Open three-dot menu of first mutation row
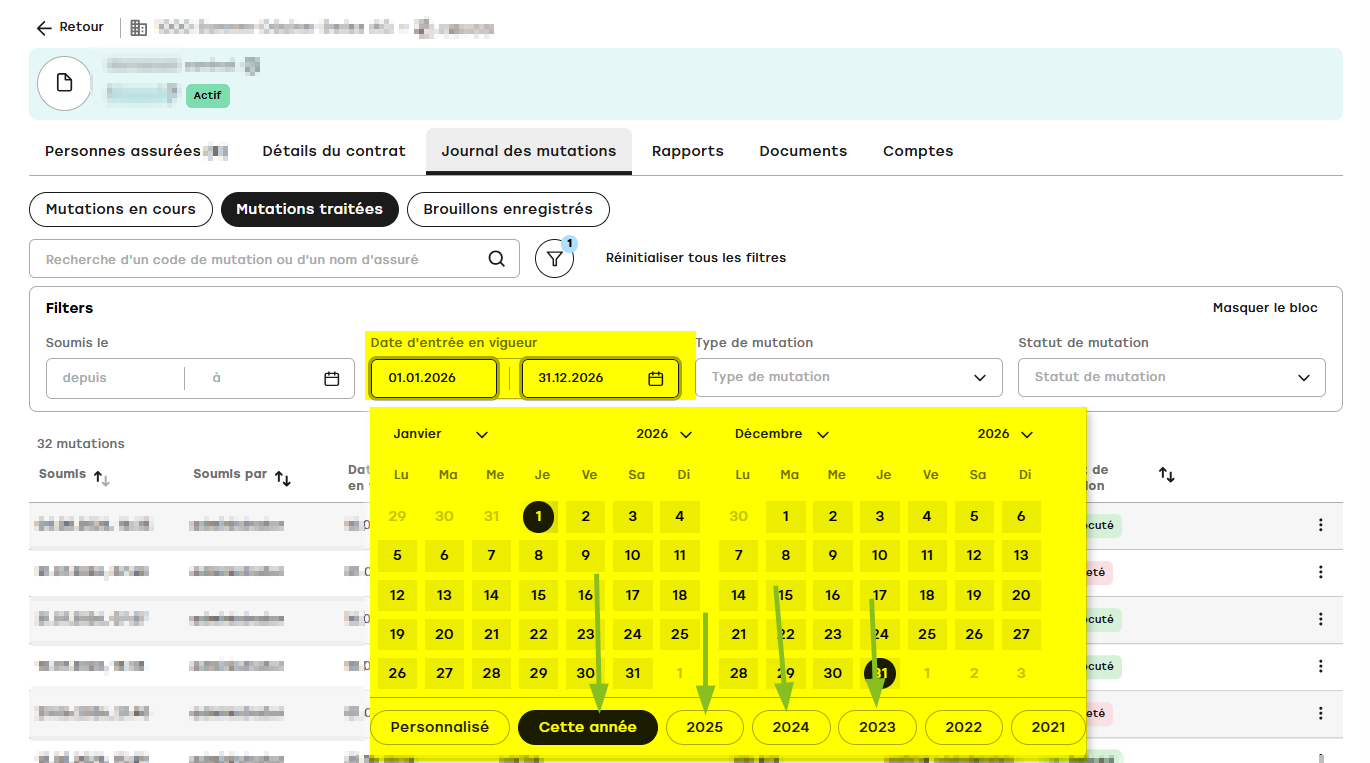1370x763 pixels. tap(1321, 525)
